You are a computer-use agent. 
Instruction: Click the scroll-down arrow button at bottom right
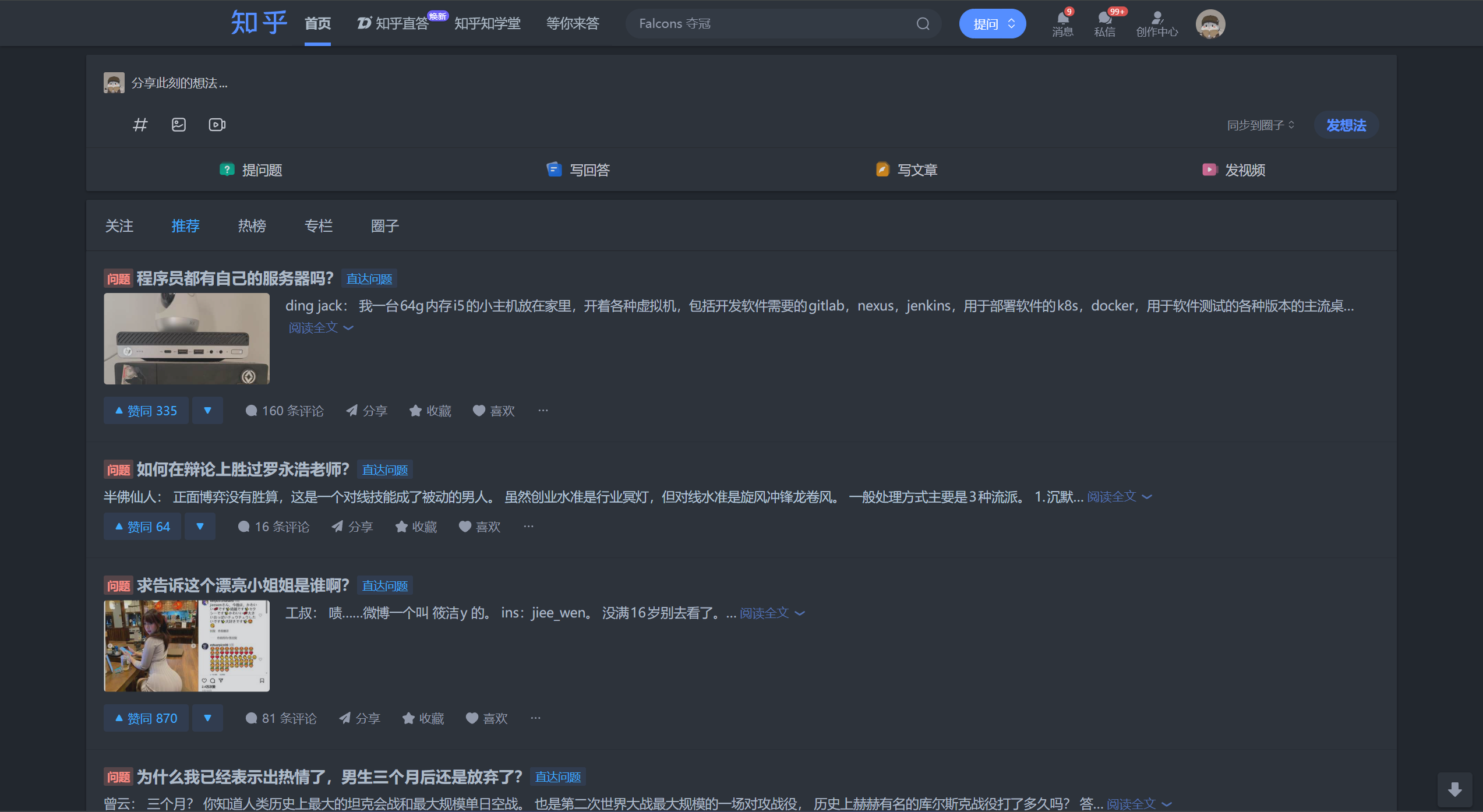pyautogui.click(x=1454, y=790)
